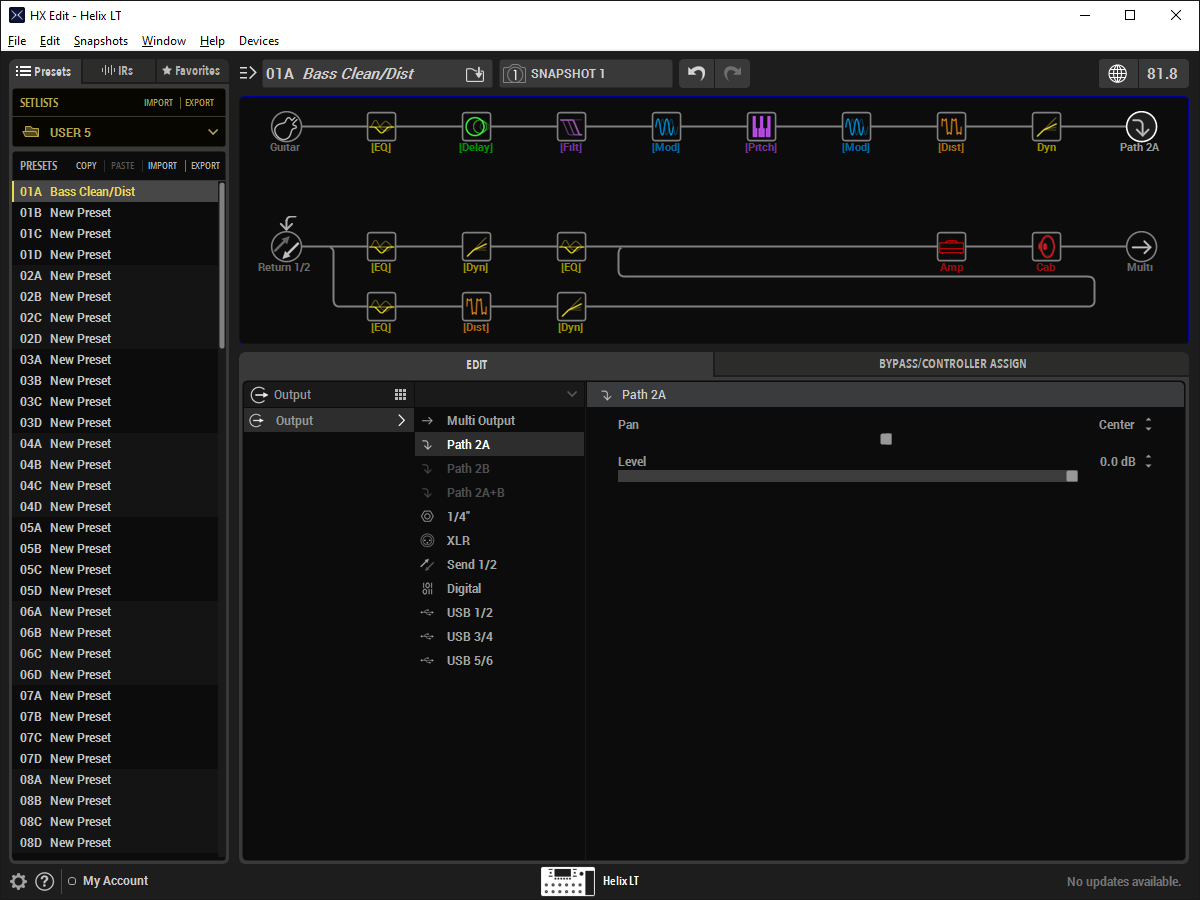Select the Send 1/2 output option
The height and width of the screenshot is (900, 1200).
[499, 565]
